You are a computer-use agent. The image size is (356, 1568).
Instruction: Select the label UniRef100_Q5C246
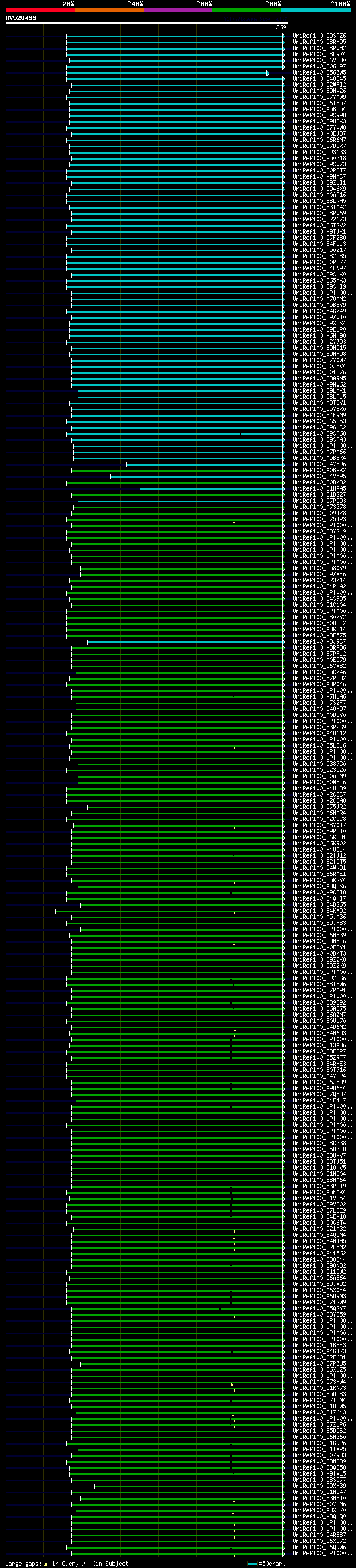[x=319, y=672]
